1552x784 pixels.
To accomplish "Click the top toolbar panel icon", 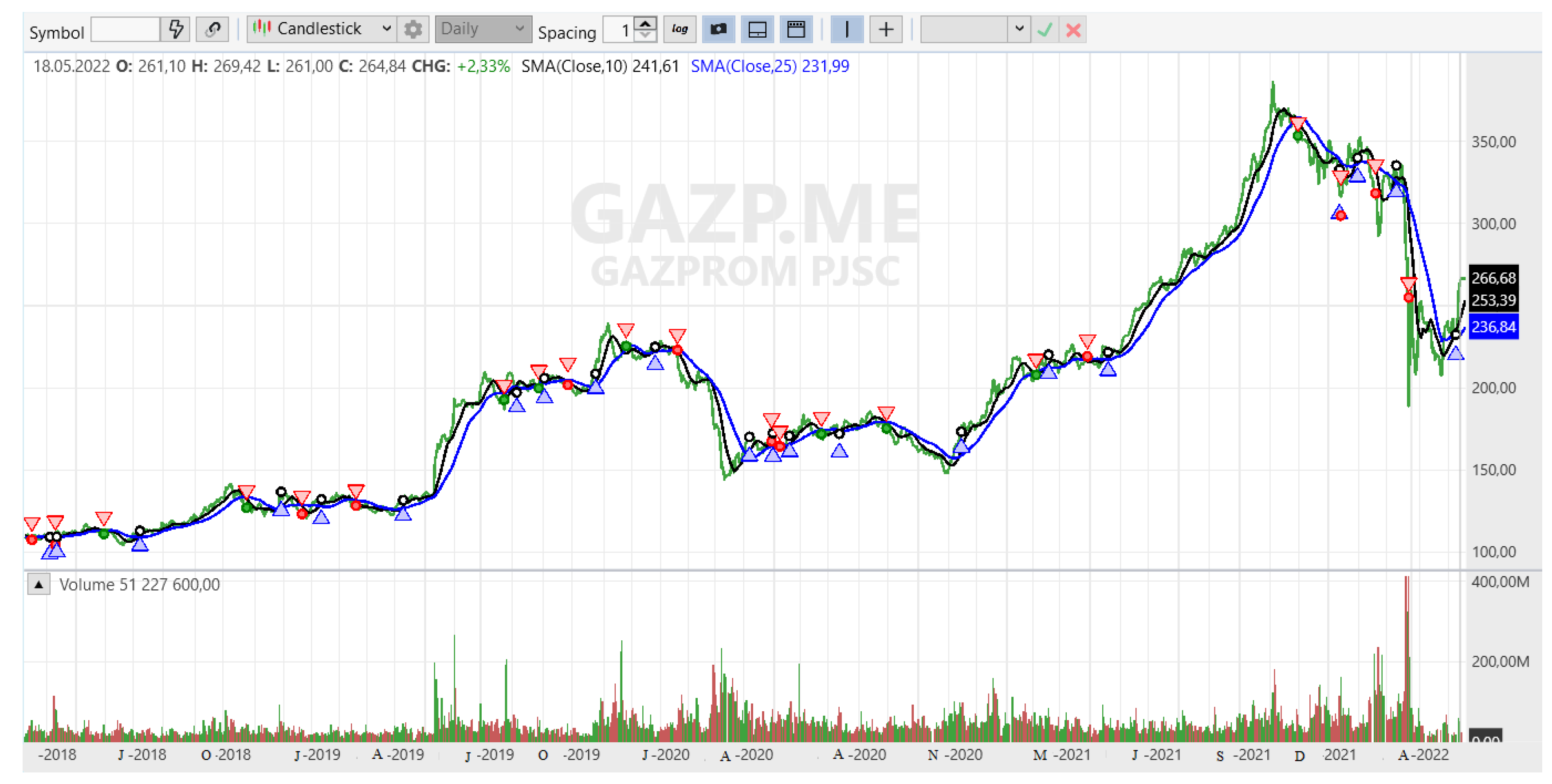I will coord(796,29).
